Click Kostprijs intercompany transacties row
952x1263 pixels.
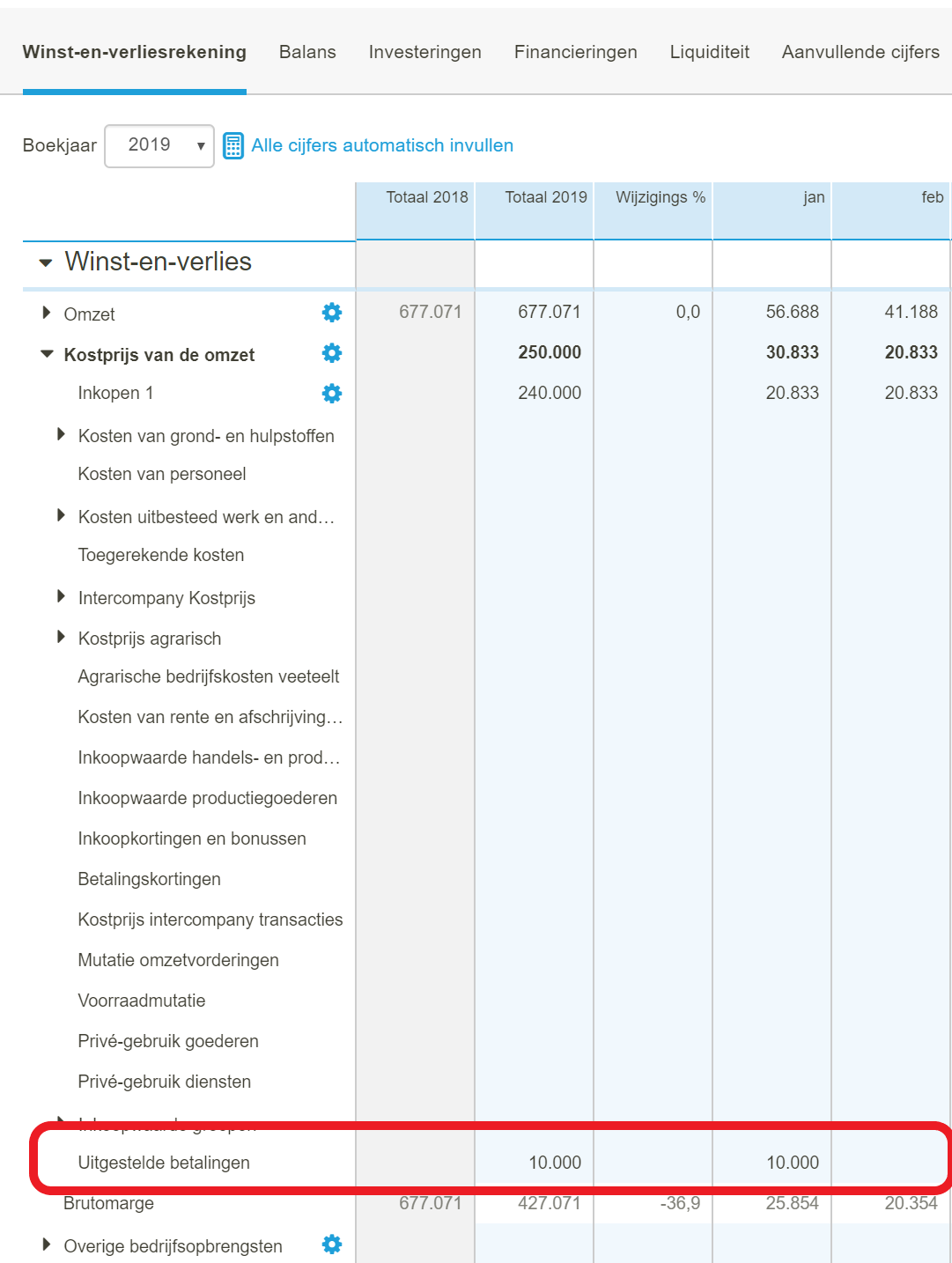210,920
